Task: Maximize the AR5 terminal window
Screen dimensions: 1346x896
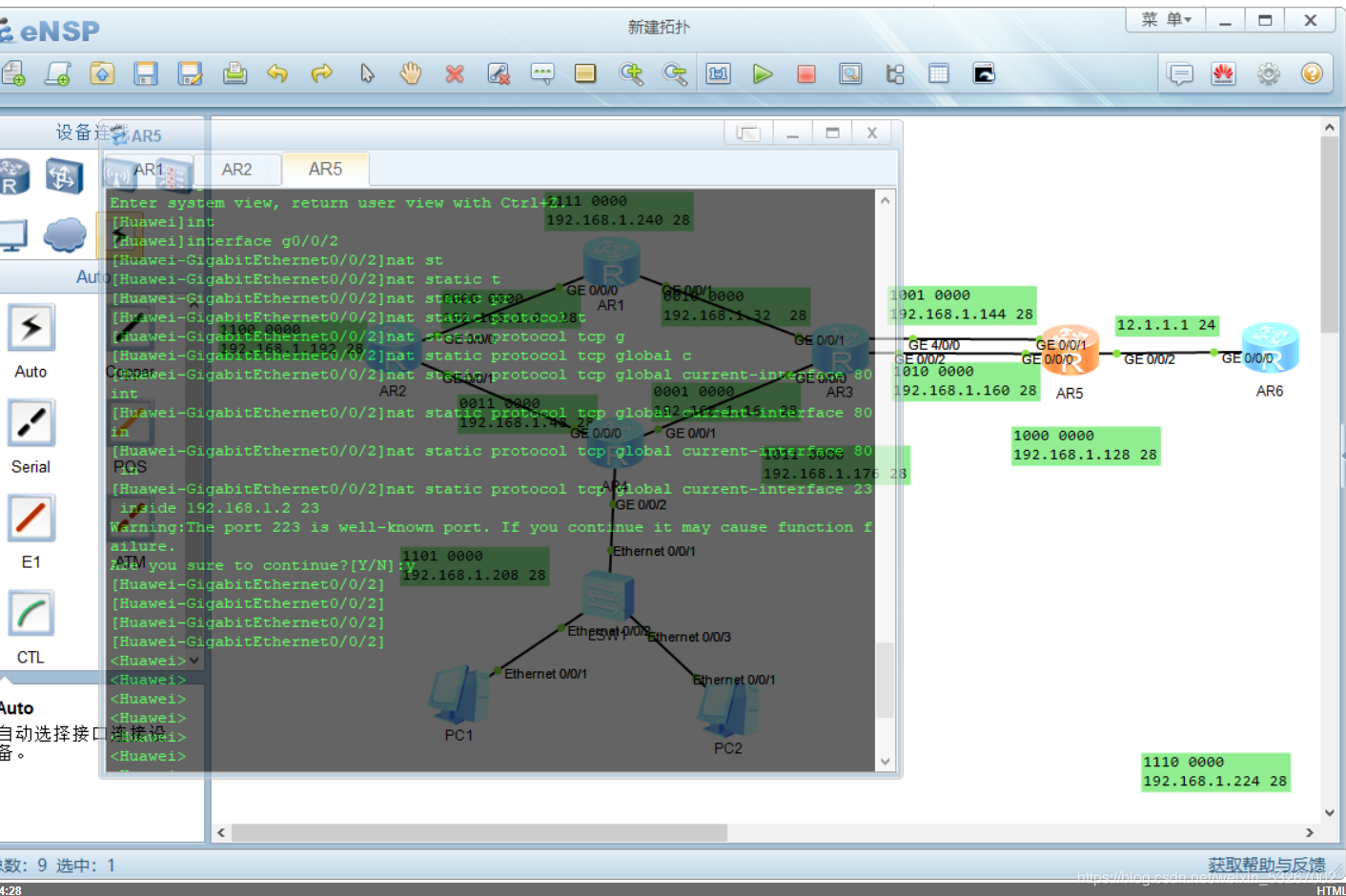Action: point(832,132)
